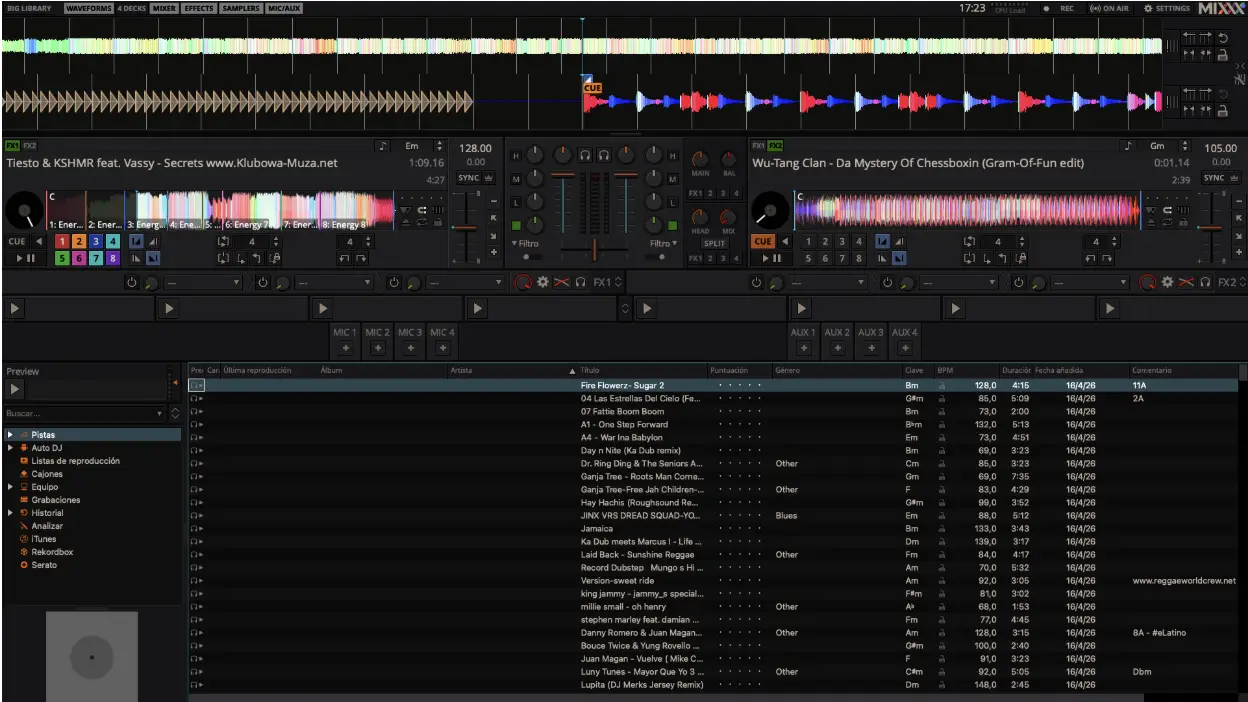Toggle WAVEFORMS section
1248x702 pixels.
point(88,8)
